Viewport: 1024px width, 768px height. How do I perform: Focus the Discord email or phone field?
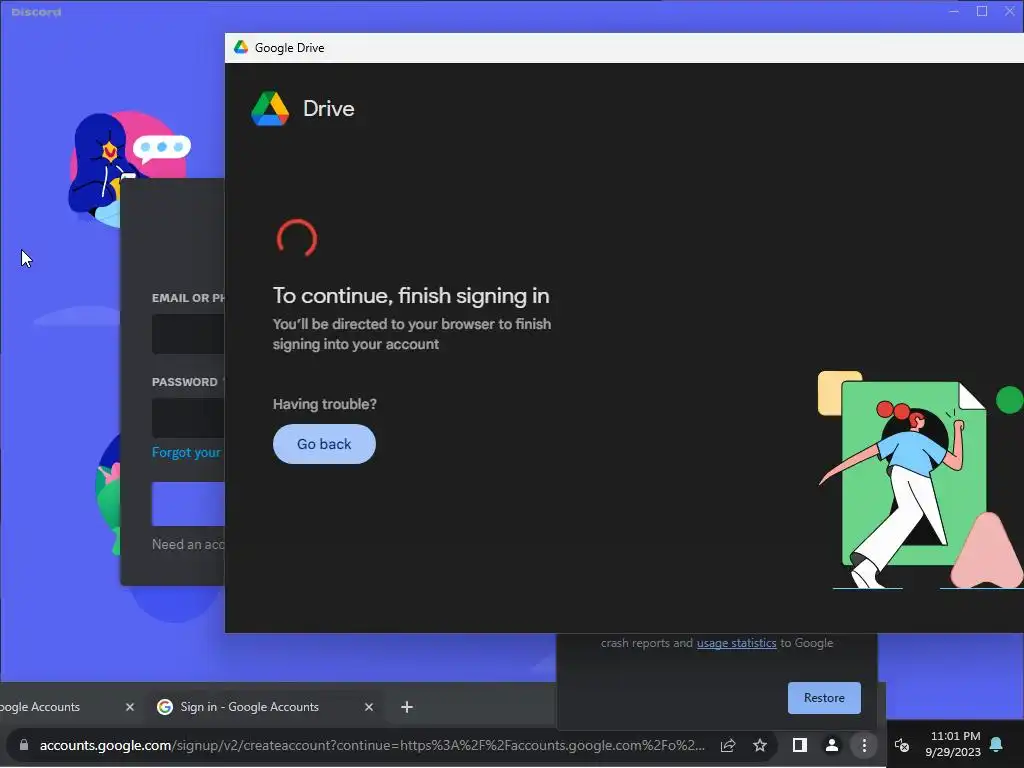click(x=188, y=334)
